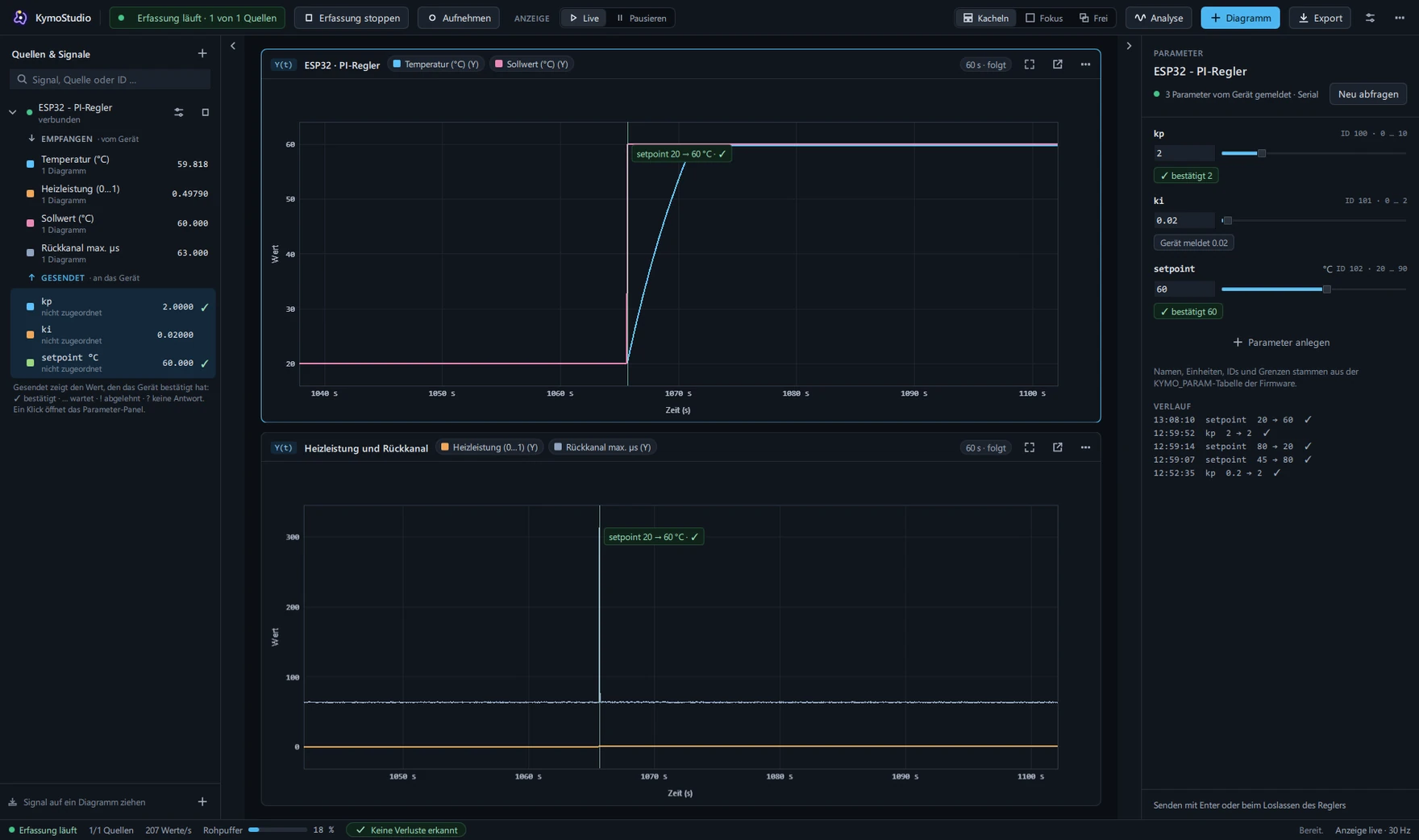This screenshot has width=1419, height=840.
Task: Open the Analyse view
Action: (1159, 18)
